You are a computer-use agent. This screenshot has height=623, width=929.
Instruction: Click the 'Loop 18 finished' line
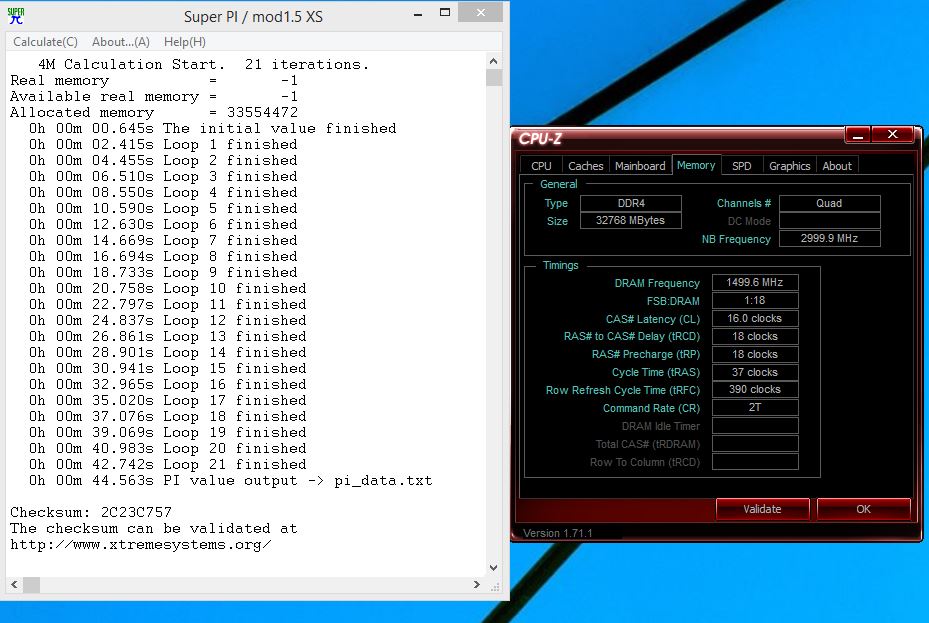[168, 416]
